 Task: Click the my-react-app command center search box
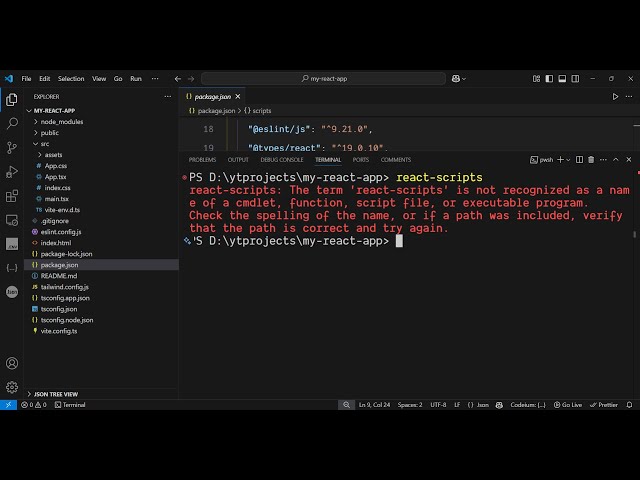coord(323,78)
